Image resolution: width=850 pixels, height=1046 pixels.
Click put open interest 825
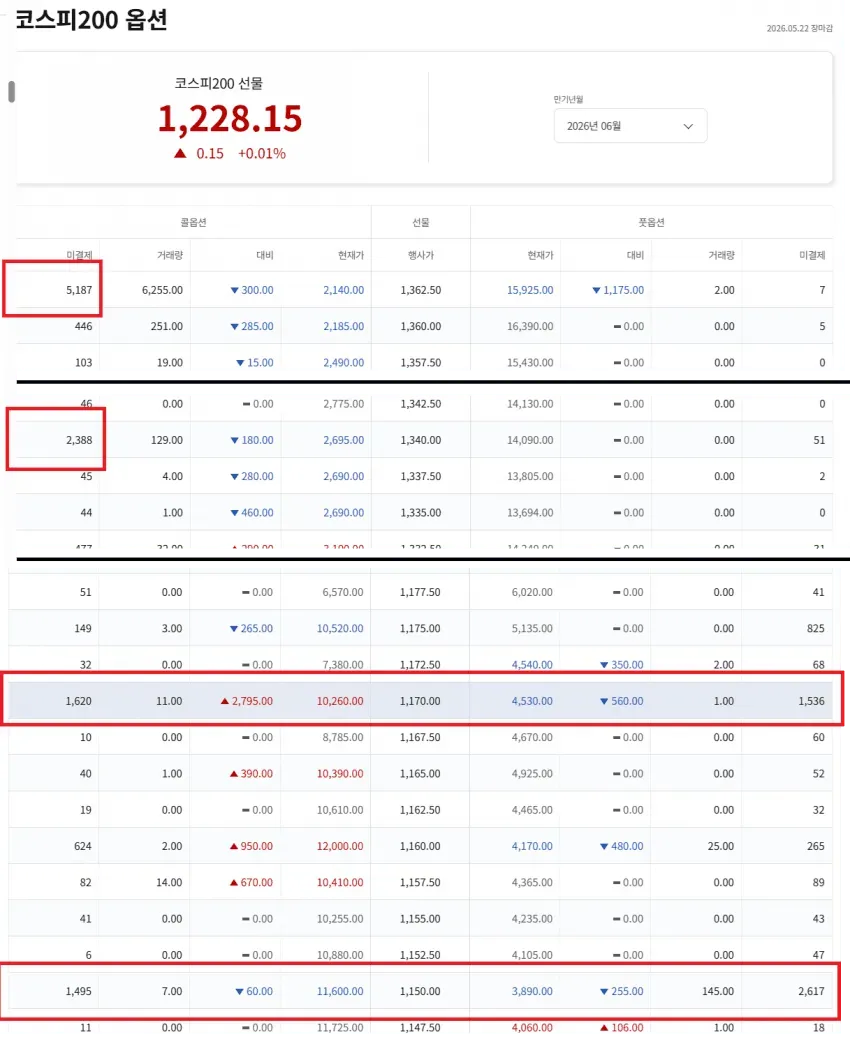coord(815,628)
